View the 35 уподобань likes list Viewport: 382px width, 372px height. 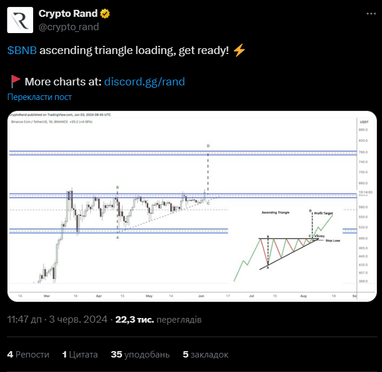[140, 354]
